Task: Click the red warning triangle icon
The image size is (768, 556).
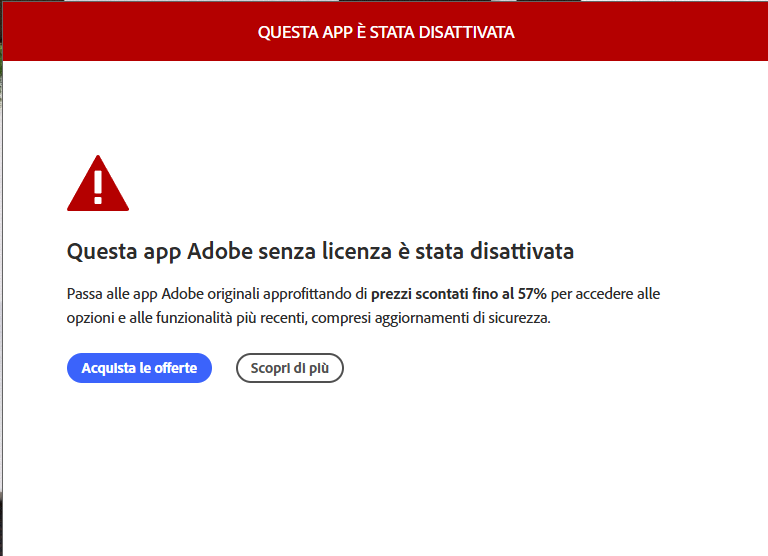Action: [x=98, y=183]
